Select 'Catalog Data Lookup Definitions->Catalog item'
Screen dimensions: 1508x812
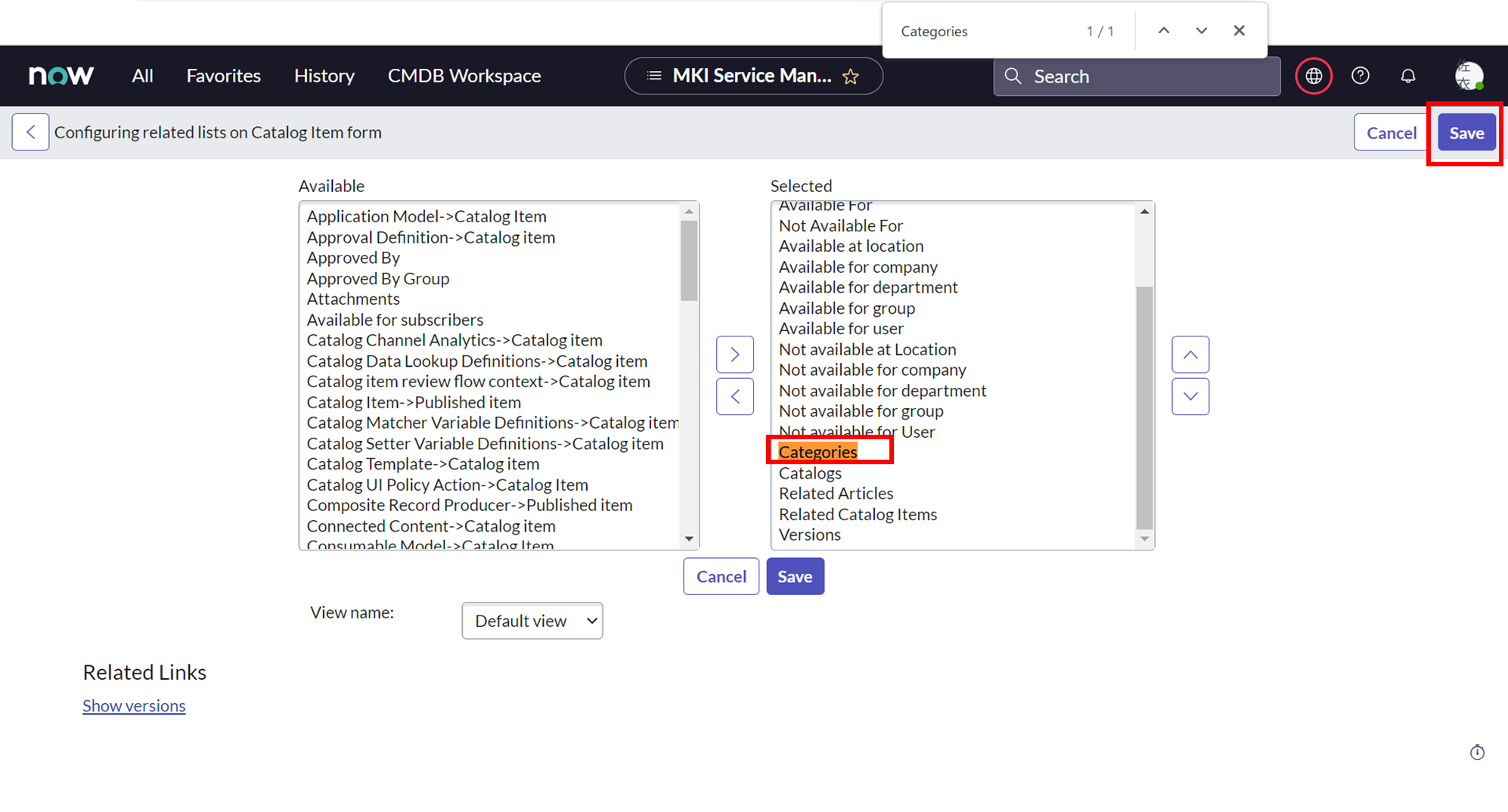pyautogui.click(x=477, y=361)
